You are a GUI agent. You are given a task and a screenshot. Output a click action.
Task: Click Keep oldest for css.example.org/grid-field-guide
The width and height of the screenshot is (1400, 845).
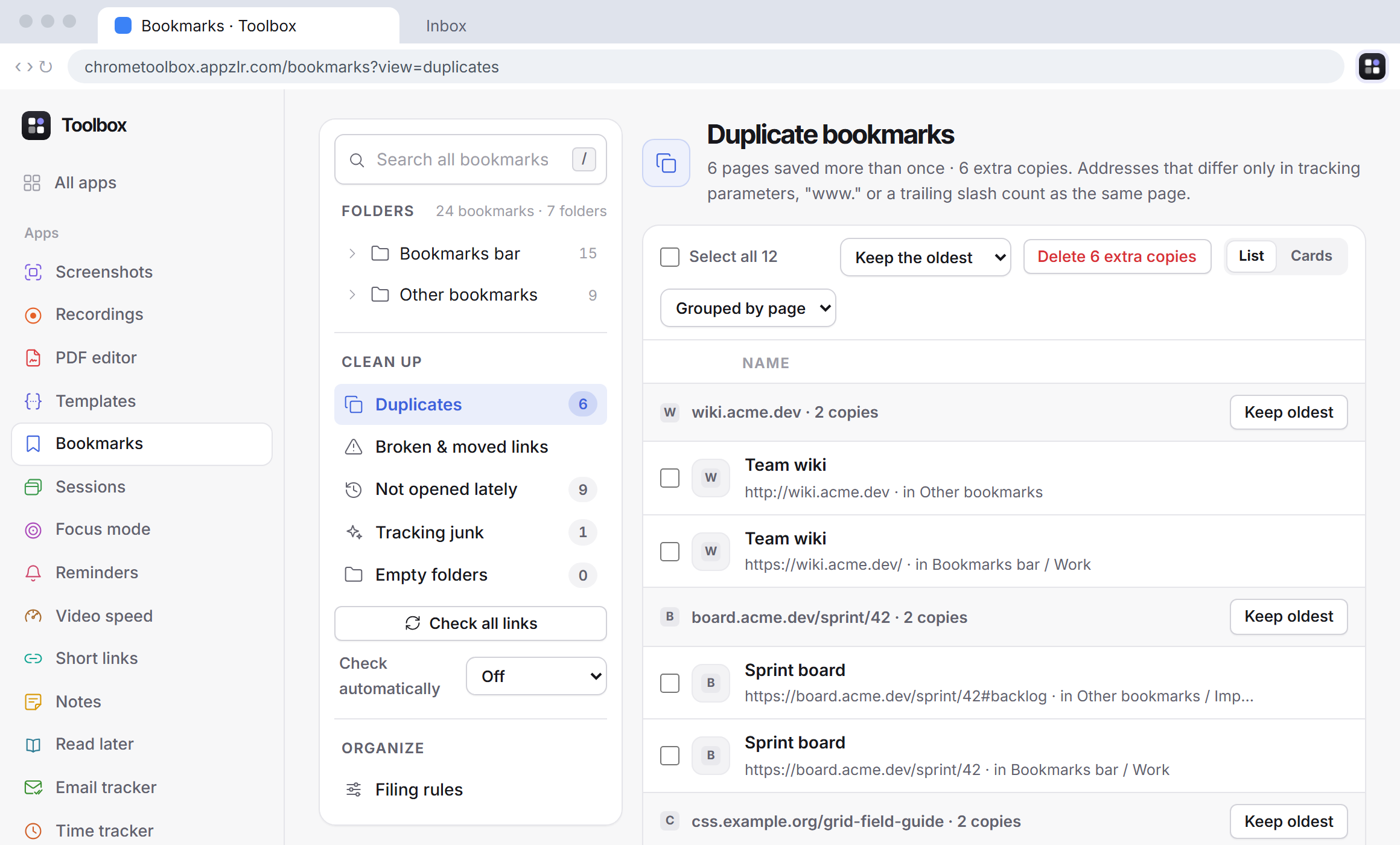1289,821
